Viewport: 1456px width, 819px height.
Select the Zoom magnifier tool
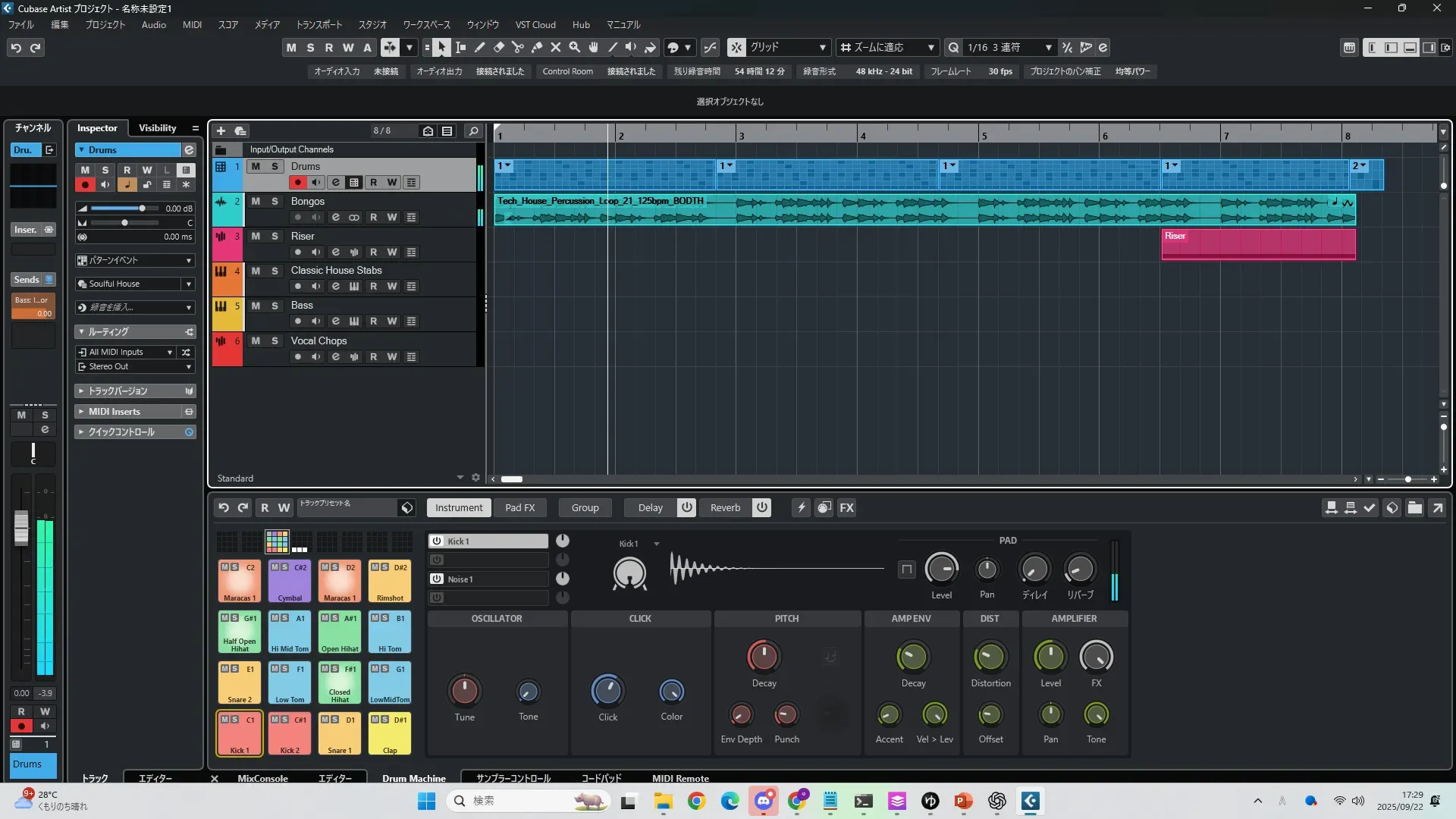pos(575,48)
